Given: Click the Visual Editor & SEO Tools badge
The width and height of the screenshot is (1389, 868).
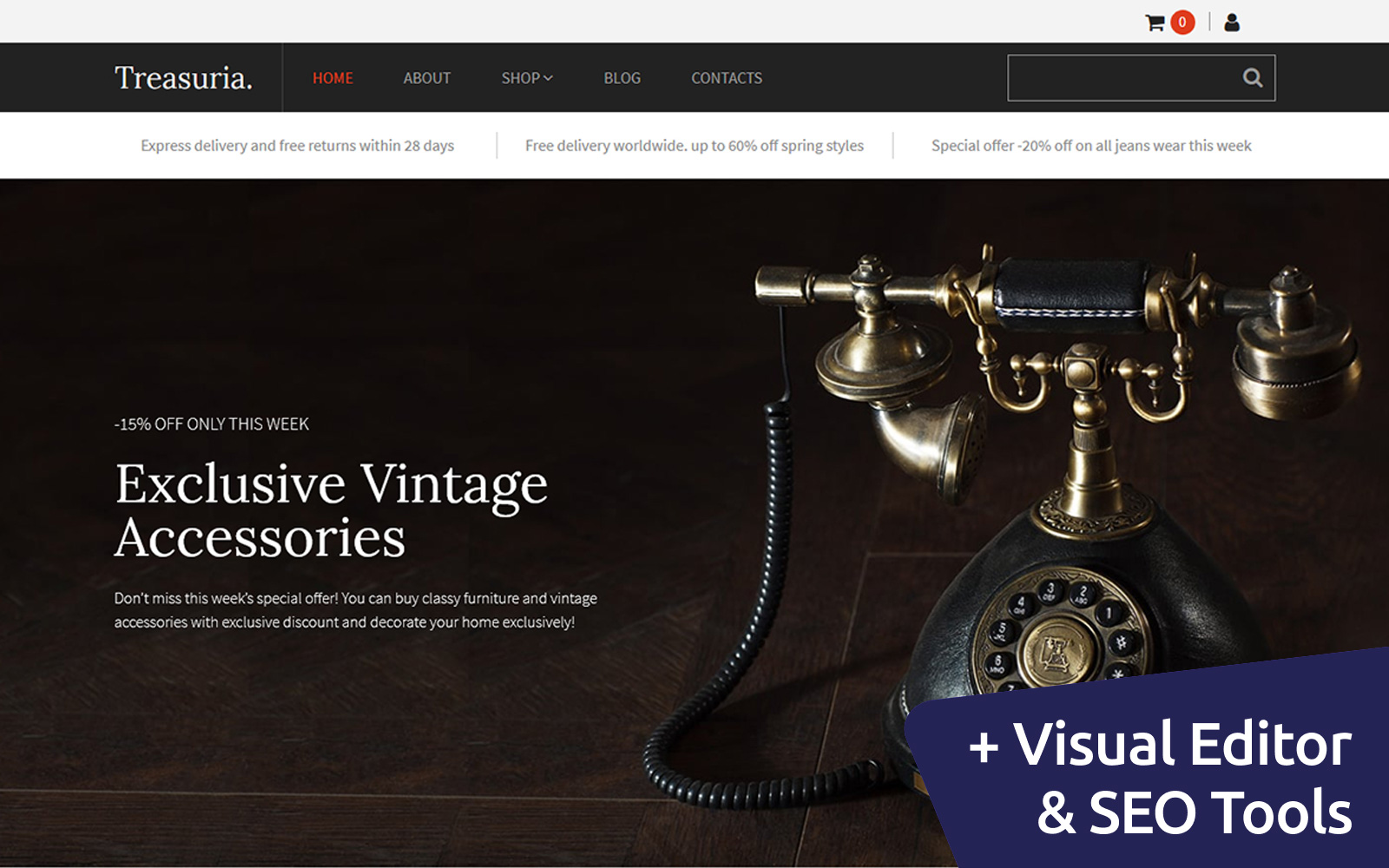Looking at the screenshot, I should tap(1159, 777).
